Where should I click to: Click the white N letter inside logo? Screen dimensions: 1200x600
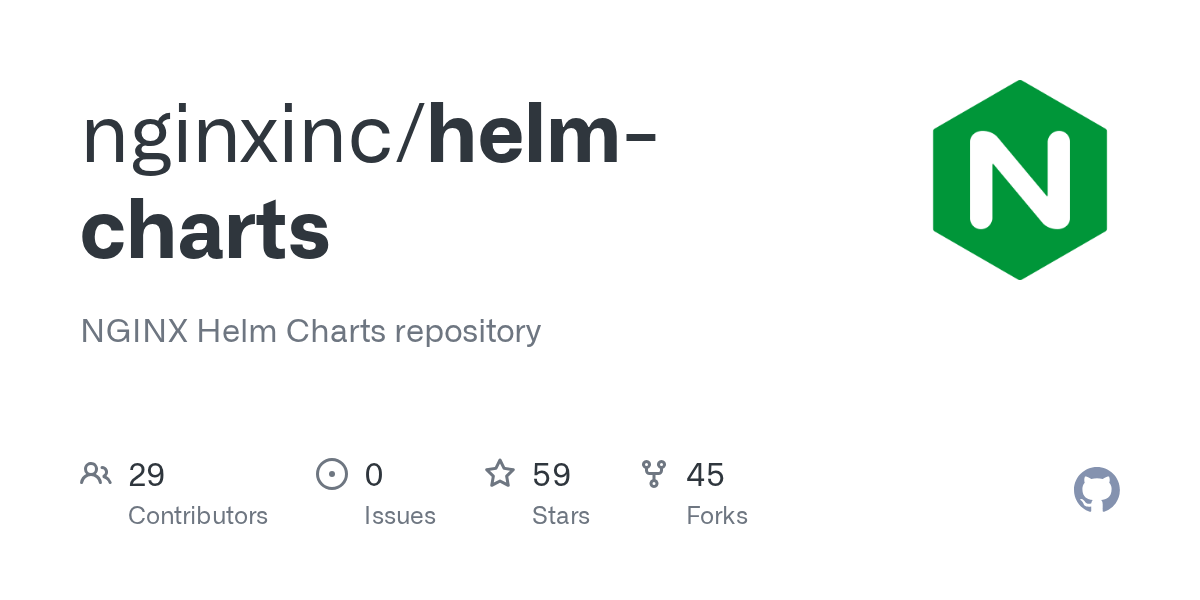tap(1020, 180)
